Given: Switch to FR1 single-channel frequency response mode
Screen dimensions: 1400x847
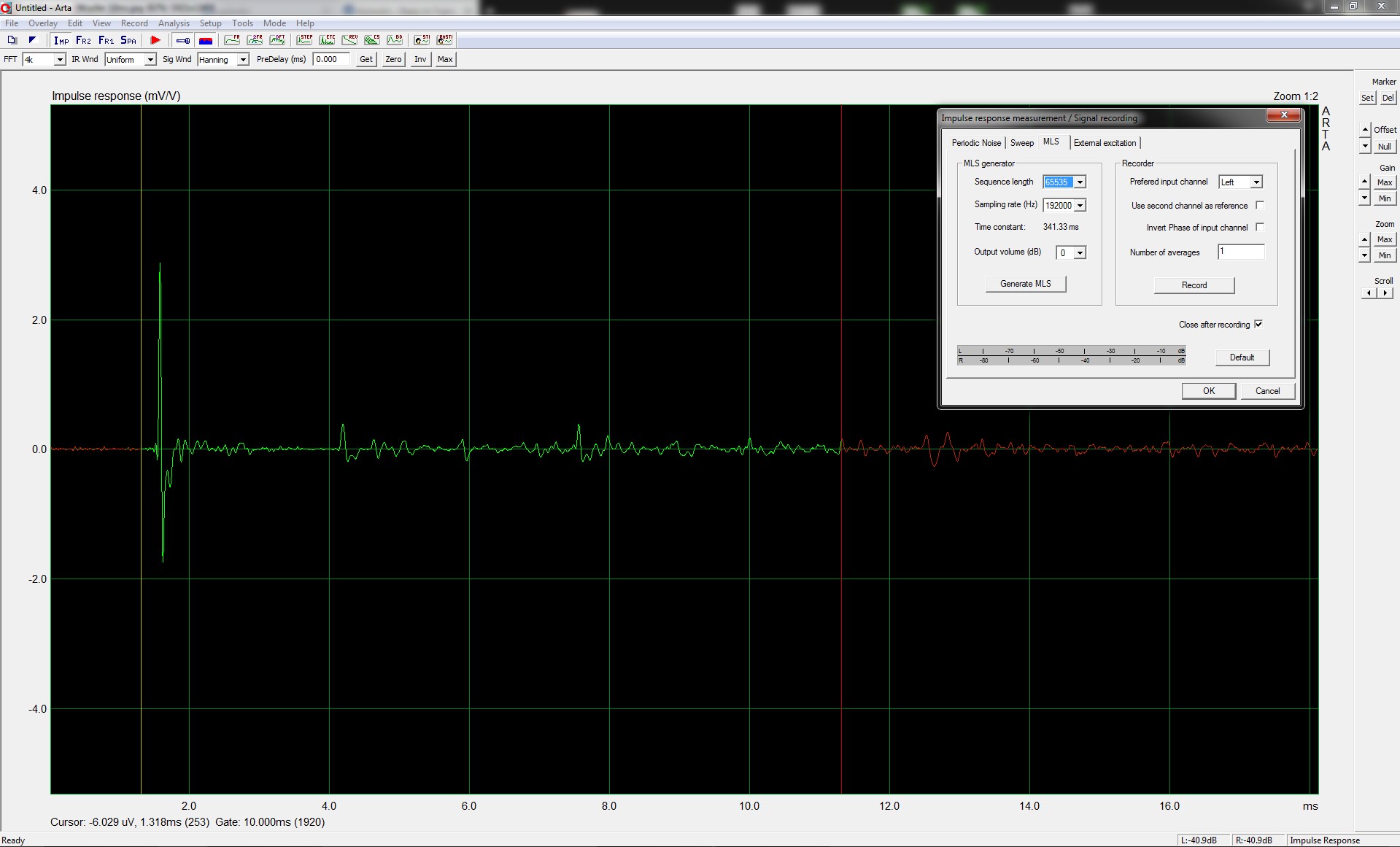Looking at the screenshot, I should (x=106, y=40).
